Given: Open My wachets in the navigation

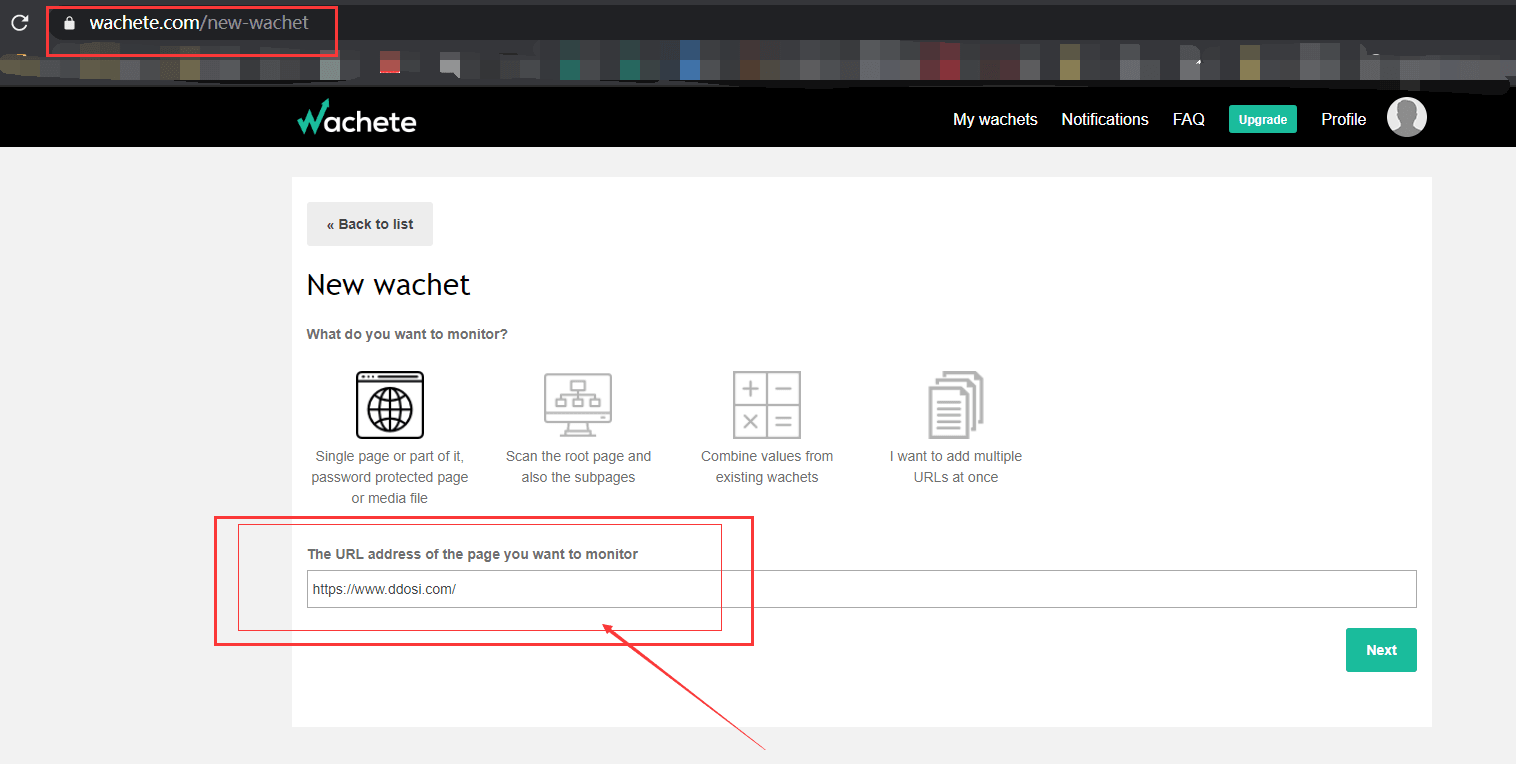Looking at the screenshot, I should pos(995,119).
